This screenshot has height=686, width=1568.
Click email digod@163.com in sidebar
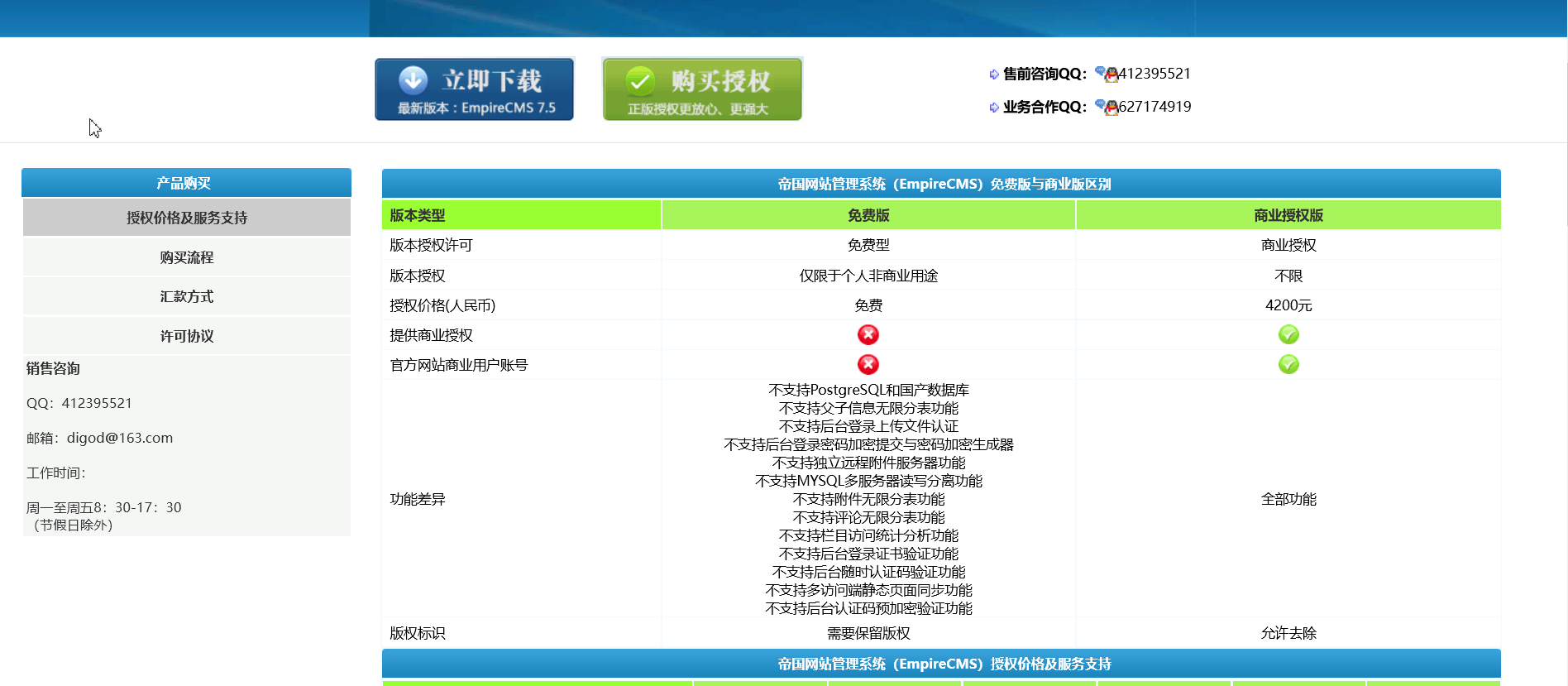pos(120,438)
